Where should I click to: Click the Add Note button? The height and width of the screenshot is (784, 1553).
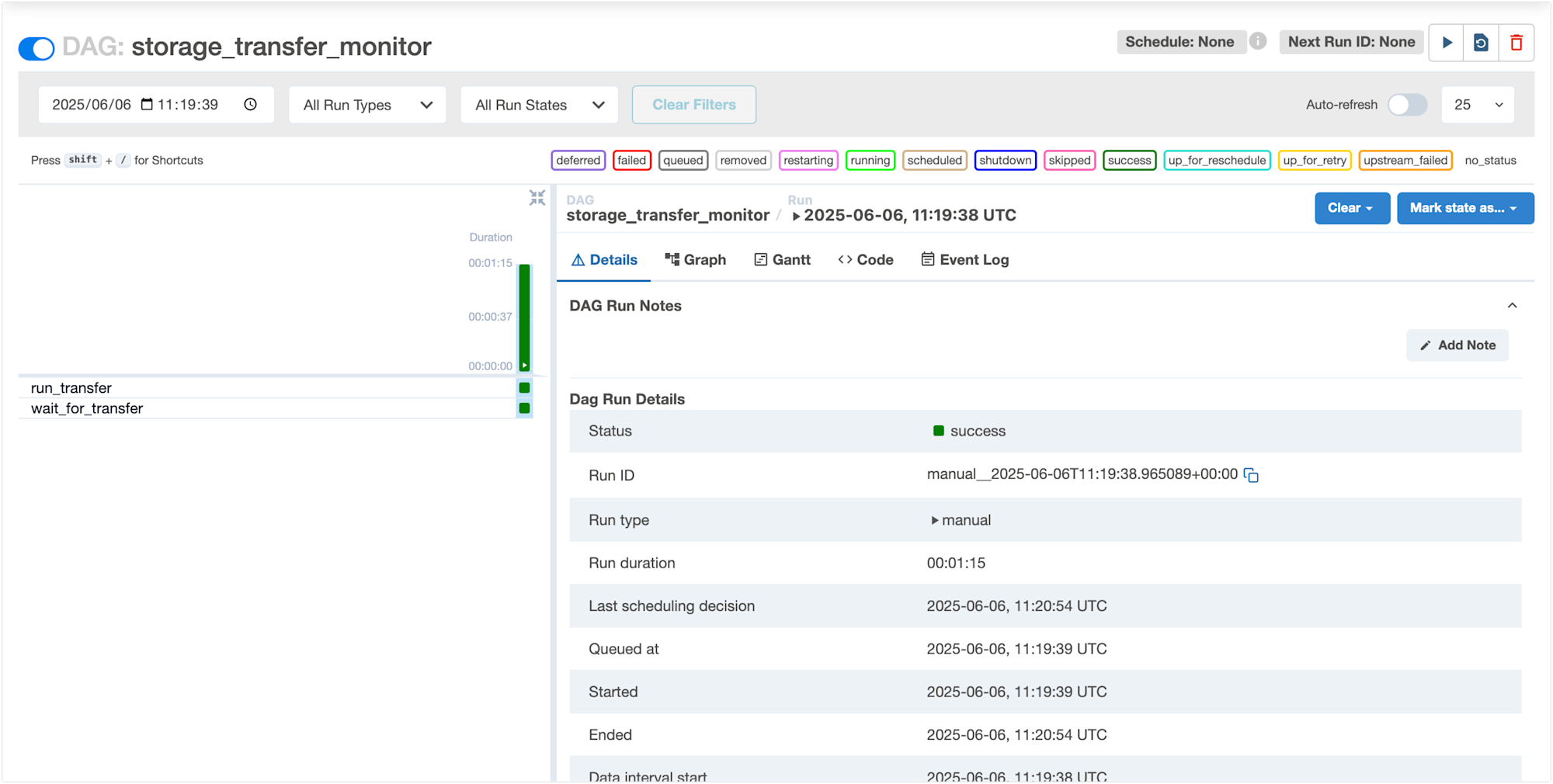(x=1457, y=345)
